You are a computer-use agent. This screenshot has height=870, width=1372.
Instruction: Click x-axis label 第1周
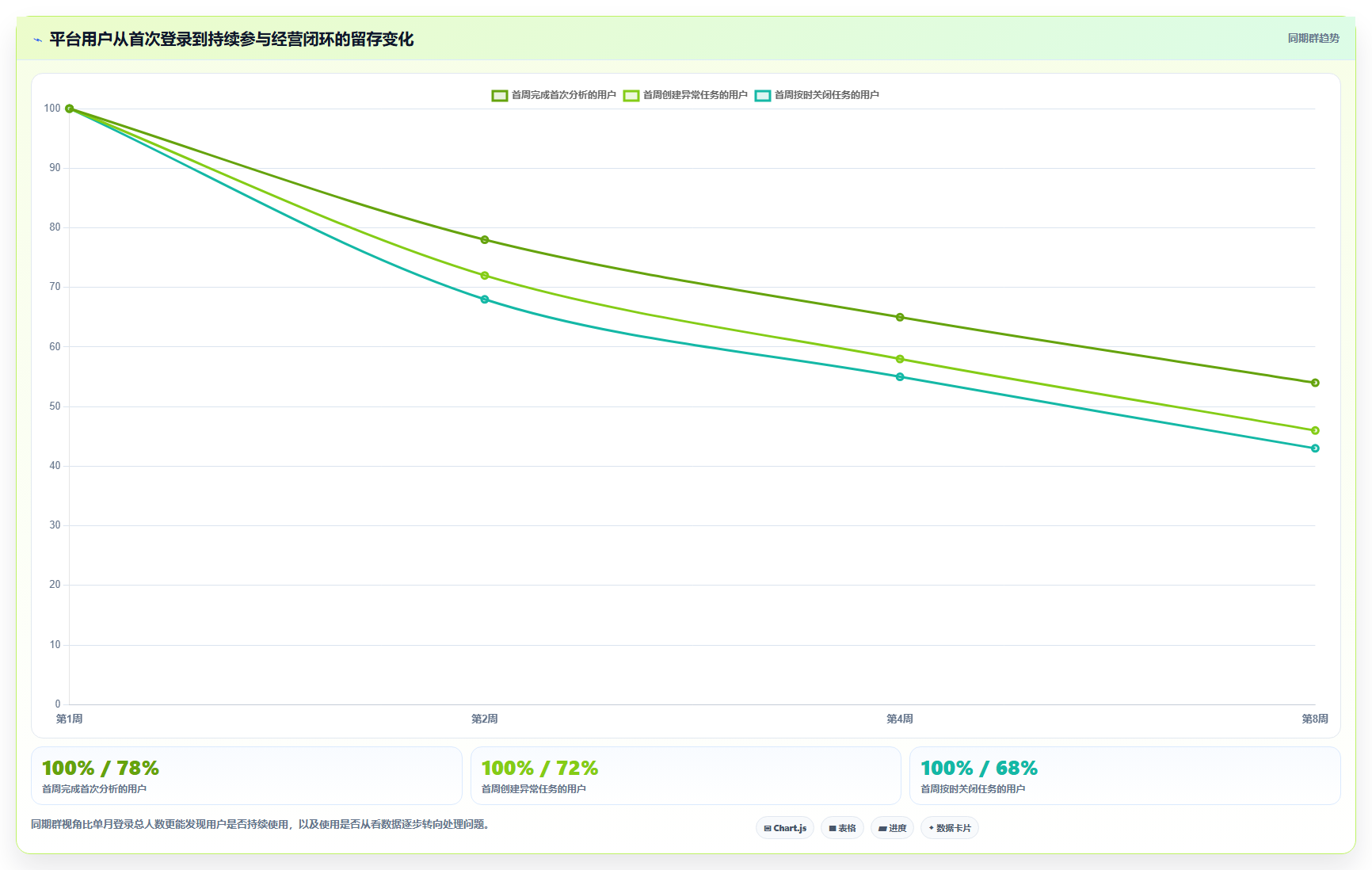pyautogui.click(x=70, y=719)
